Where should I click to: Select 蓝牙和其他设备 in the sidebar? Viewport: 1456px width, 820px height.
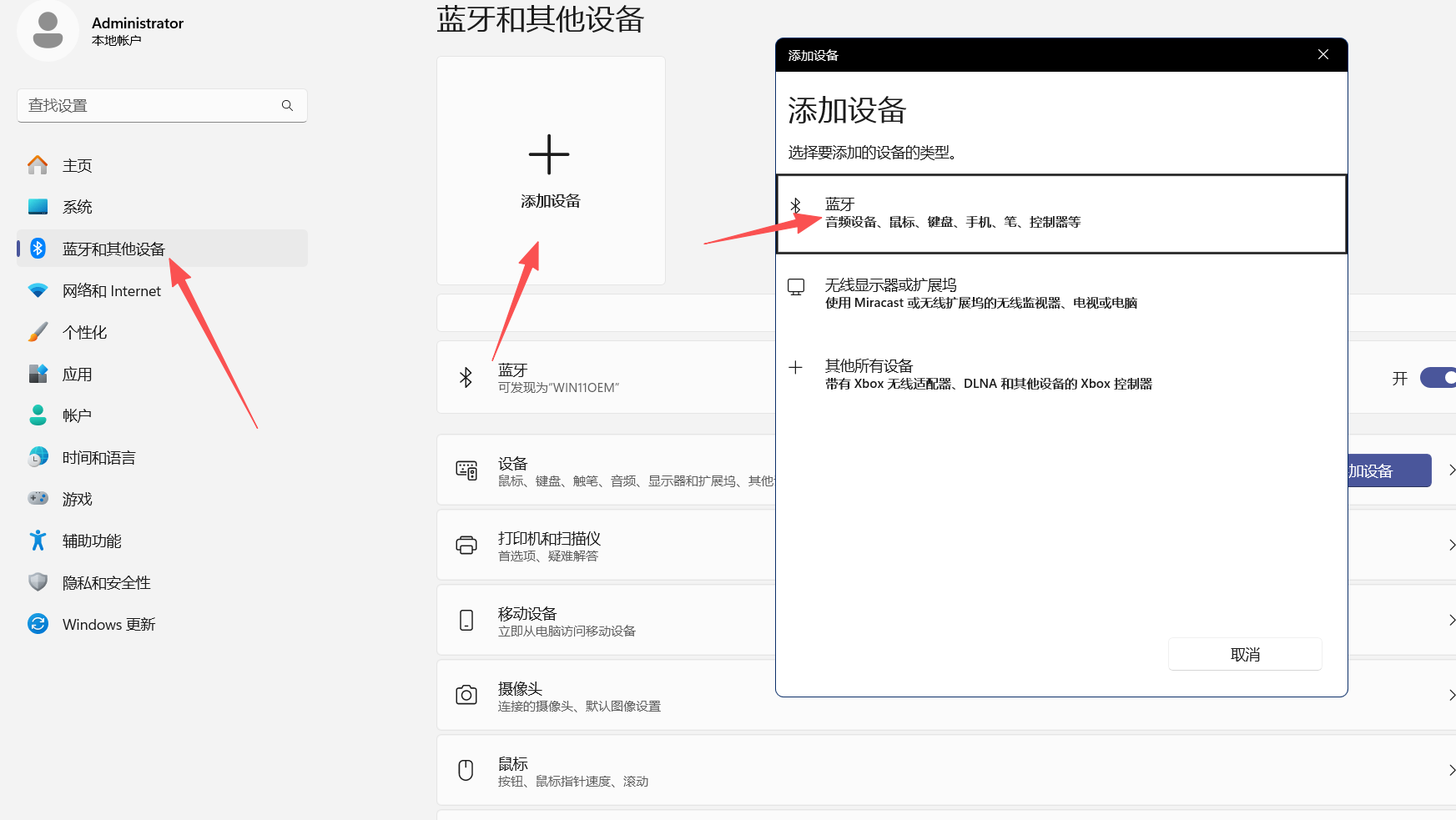(113, 248)
